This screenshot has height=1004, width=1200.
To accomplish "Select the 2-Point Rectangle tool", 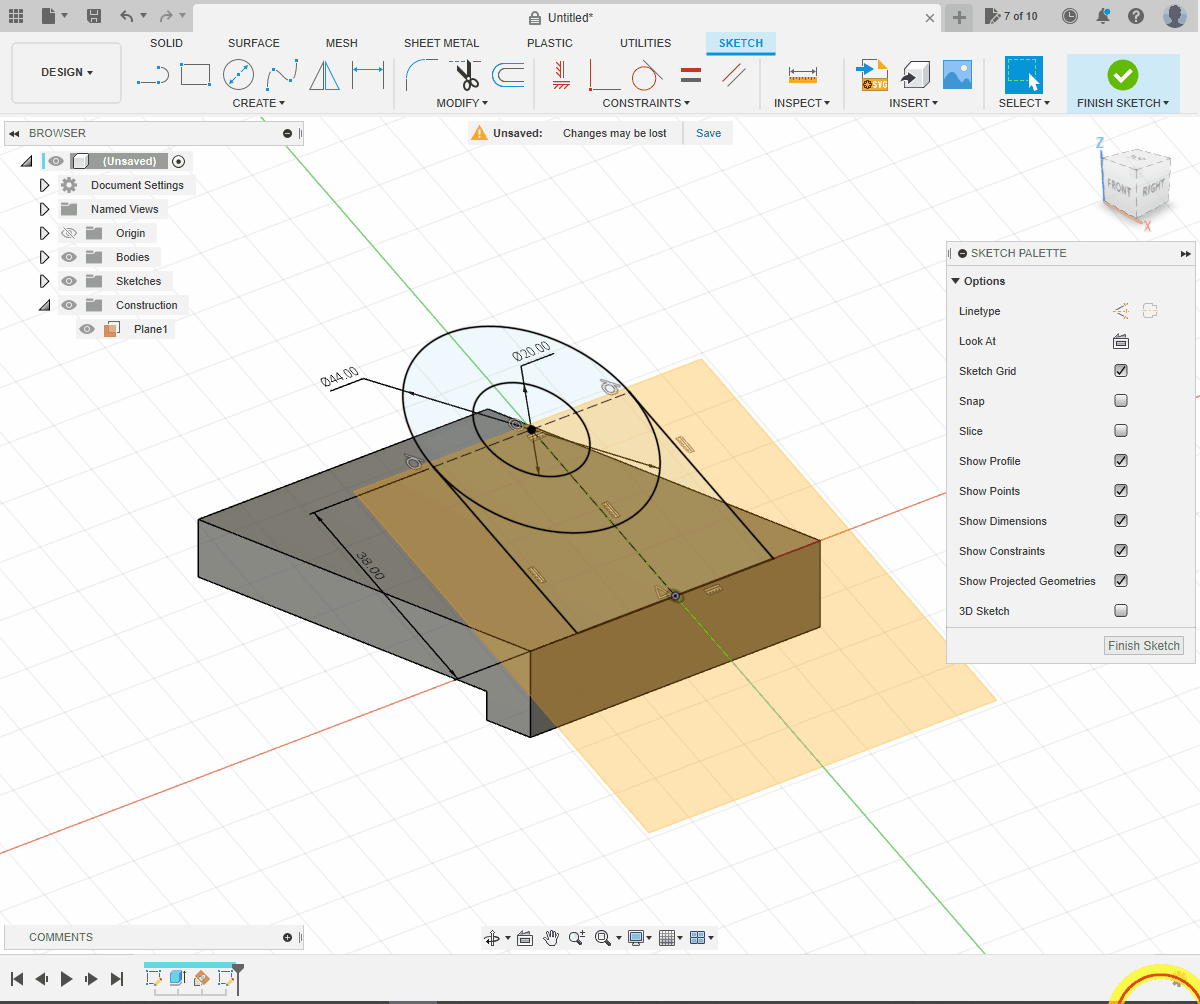I will click(x=195, y=75).
